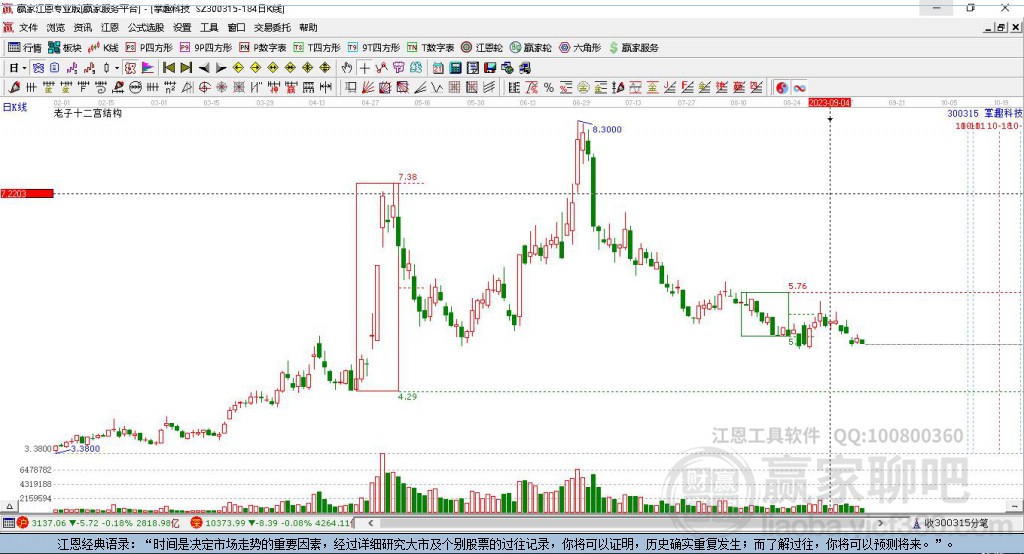The image size is (1024, 554).
Task: Open the P数字表 tool
Action: [263, 48]
